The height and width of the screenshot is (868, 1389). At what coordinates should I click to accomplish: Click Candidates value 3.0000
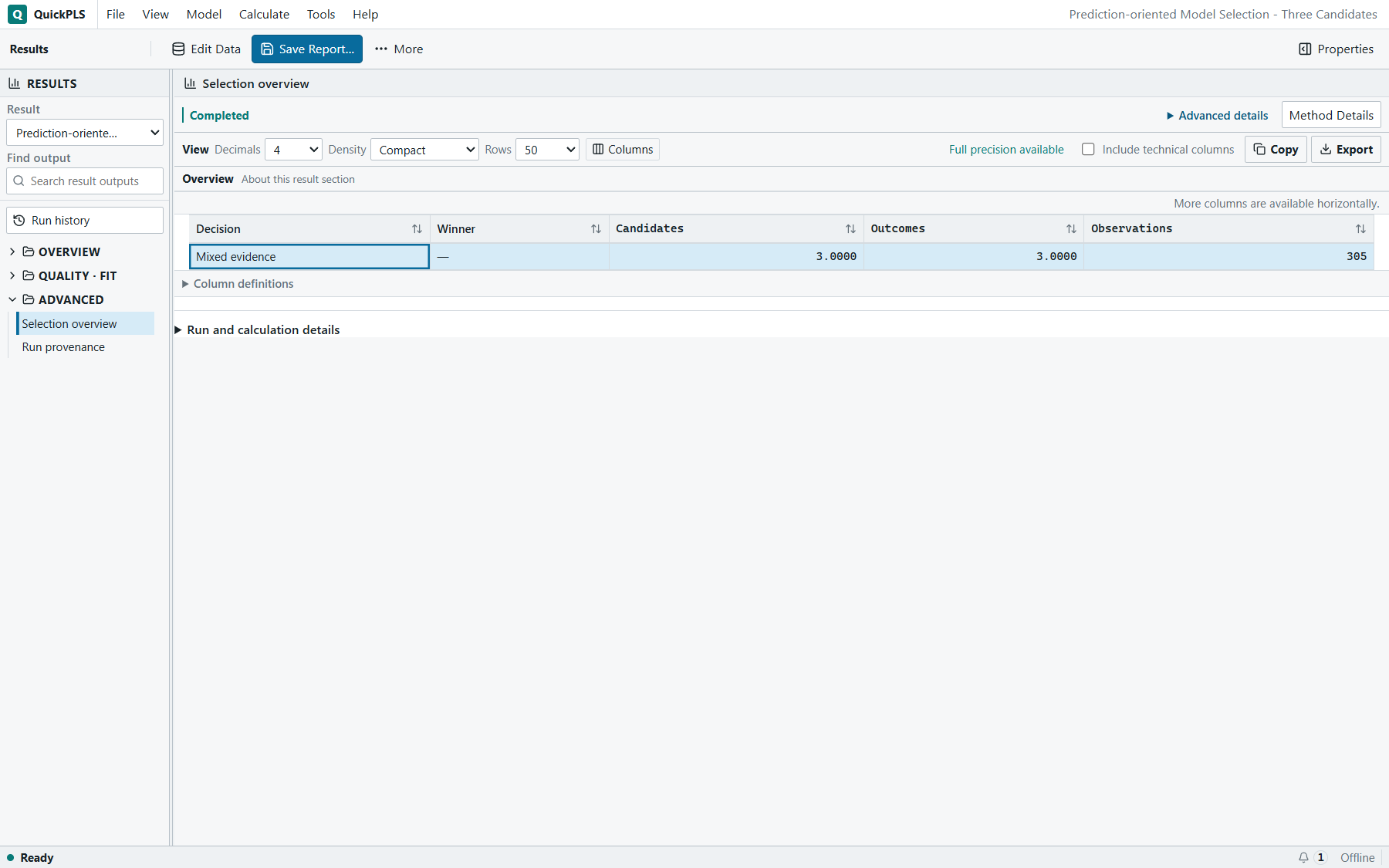836,256
